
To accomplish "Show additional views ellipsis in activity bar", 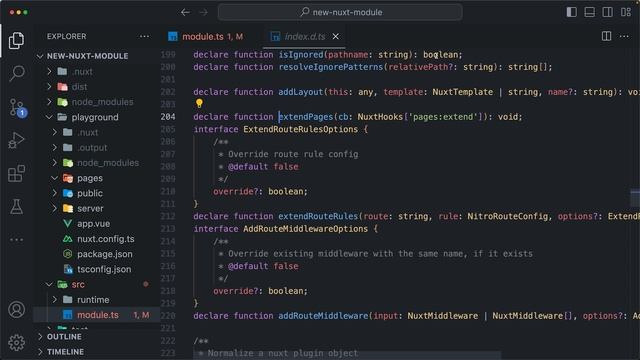I will point(16,240).
